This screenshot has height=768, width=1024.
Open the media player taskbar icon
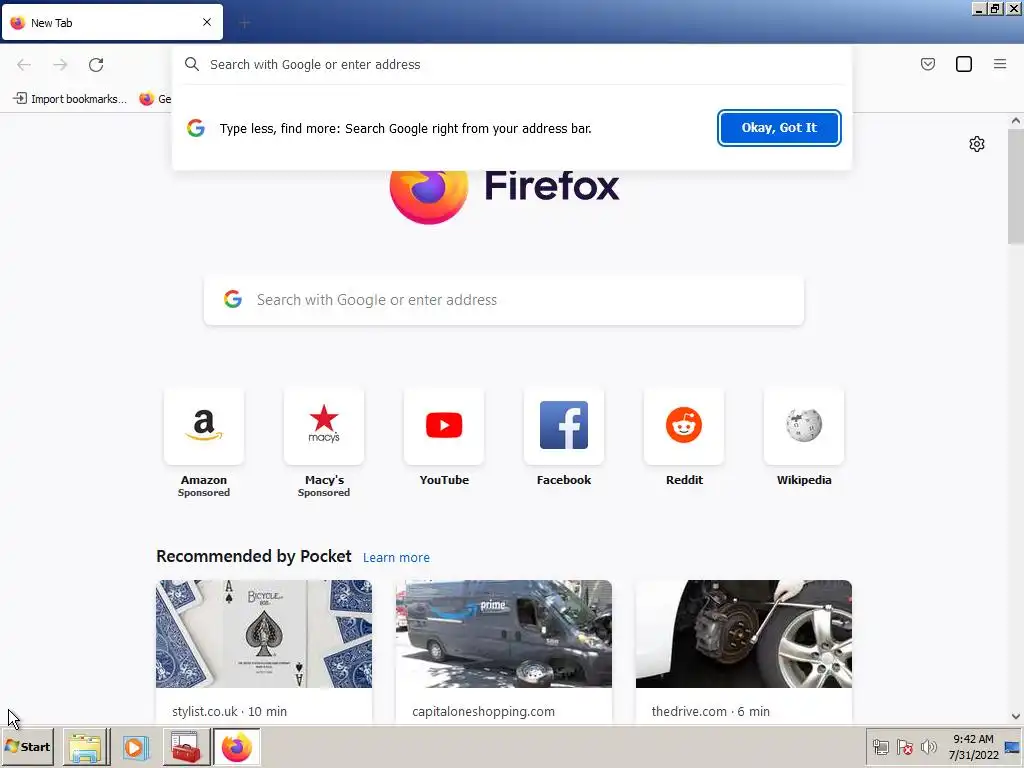point(136,747)
